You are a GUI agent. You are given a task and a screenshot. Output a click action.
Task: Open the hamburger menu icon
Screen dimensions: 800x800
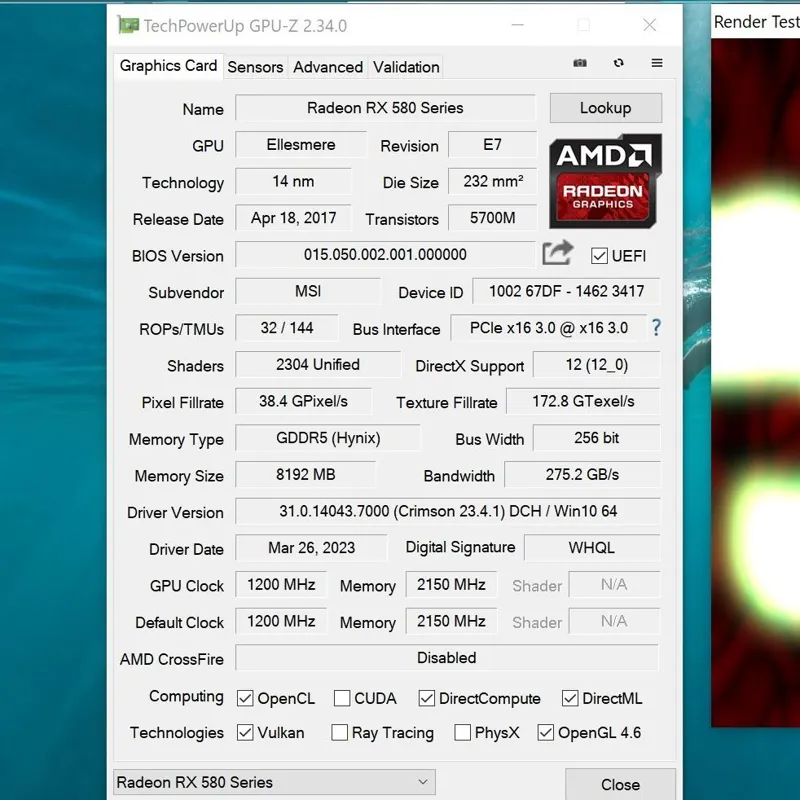(x=657, y=63)
